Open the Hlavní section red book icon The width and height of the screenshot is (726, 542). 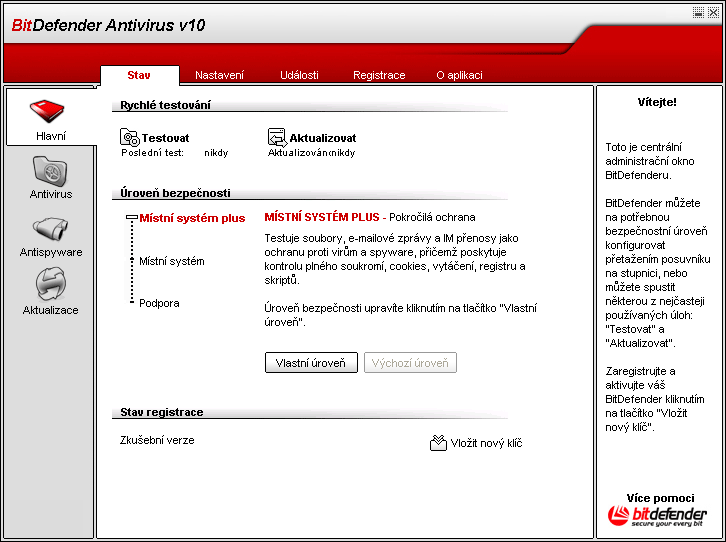47,112
